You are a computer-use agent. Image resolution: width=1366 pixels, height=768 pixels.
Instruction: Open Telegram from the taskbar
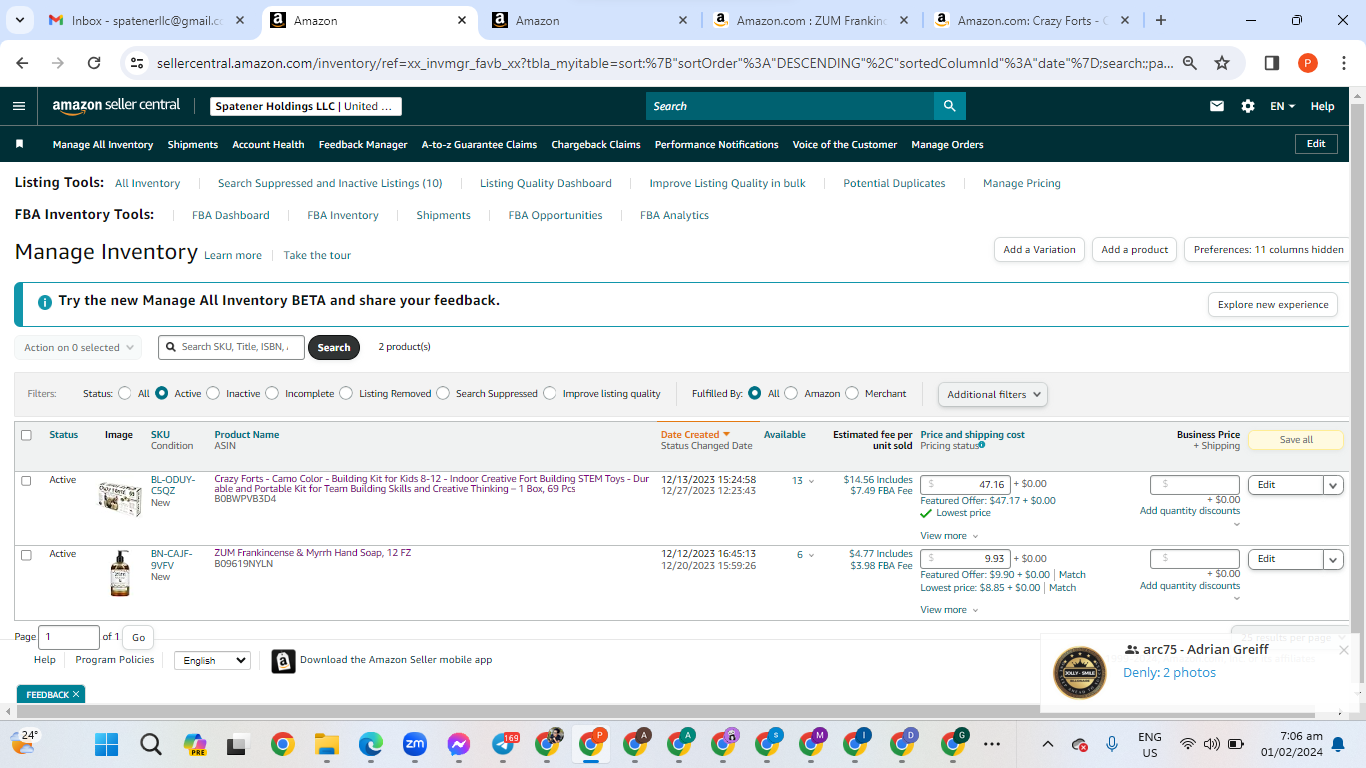pyautogui.click(x=503, y=744)
